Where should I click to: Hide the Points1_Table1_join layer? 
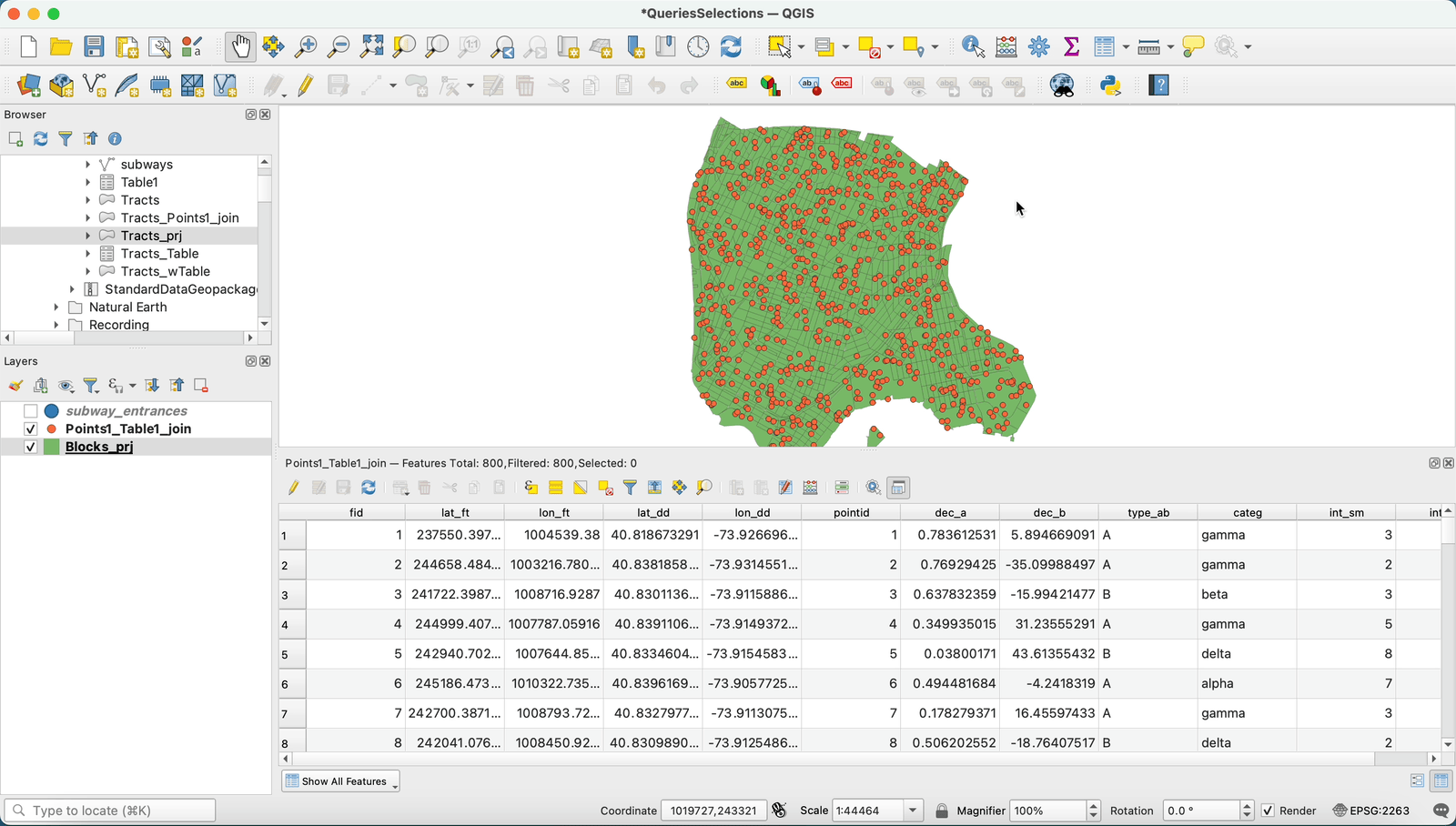pyautogui.click(x=30, y=428)
